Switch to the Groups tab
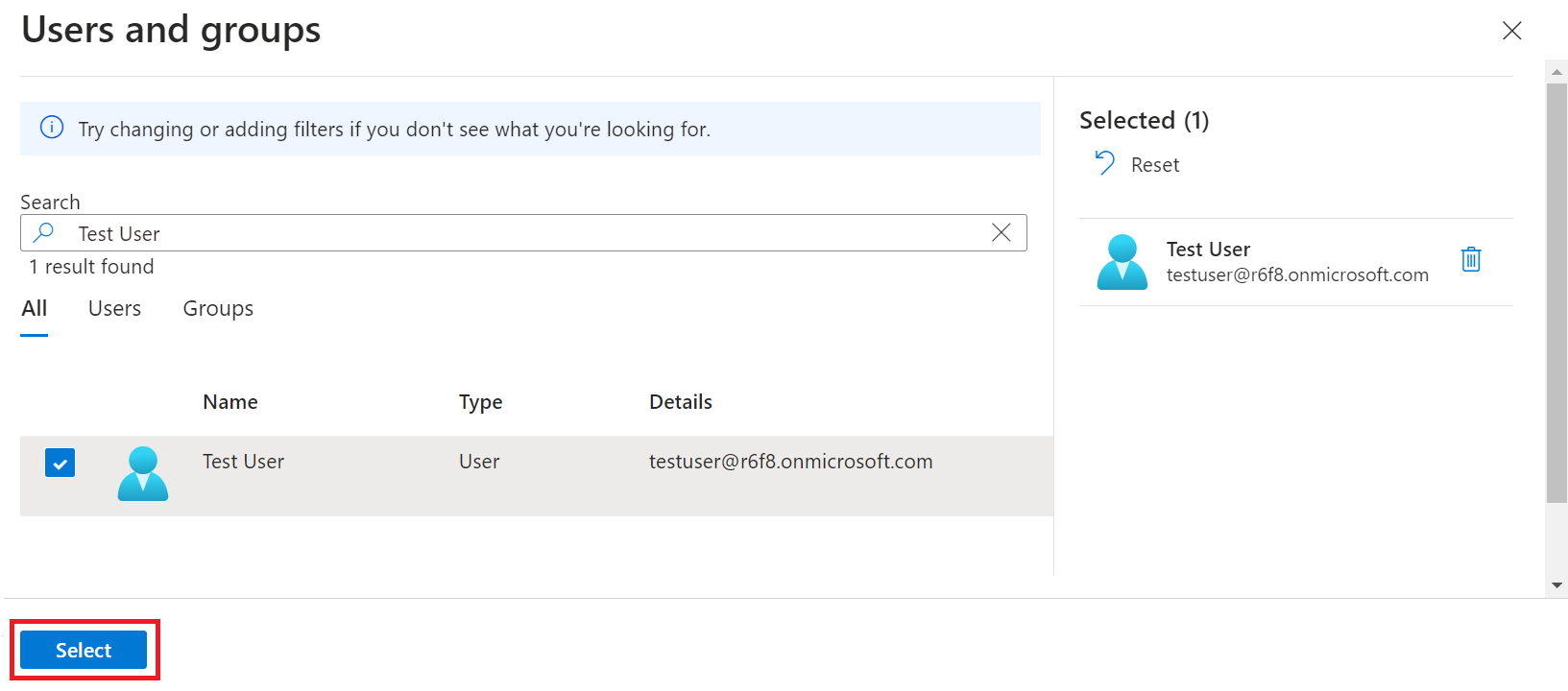 coord(218,308)
